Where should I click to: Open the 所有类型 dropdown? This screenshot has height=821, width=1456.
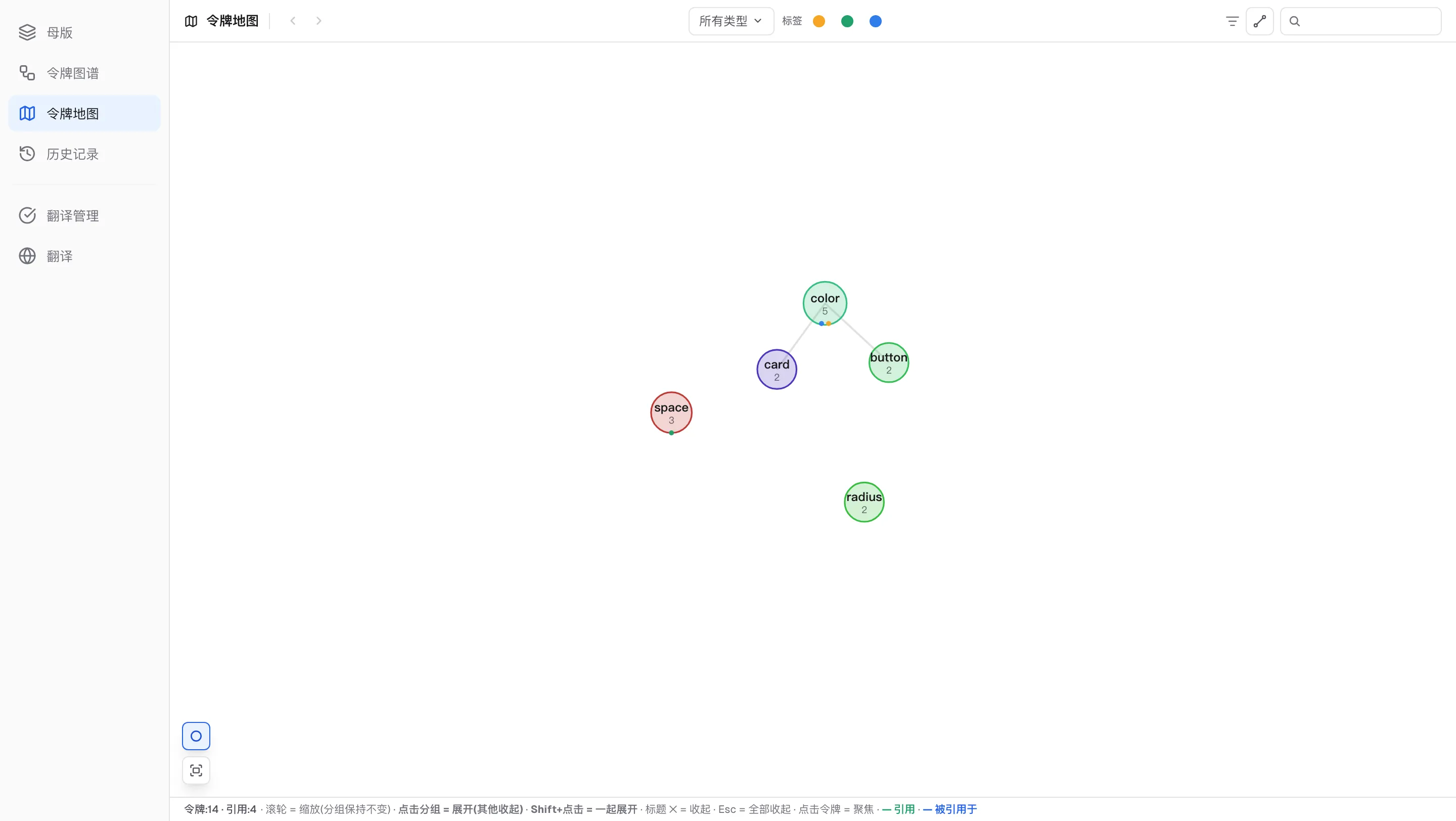[x=731, y=21]
